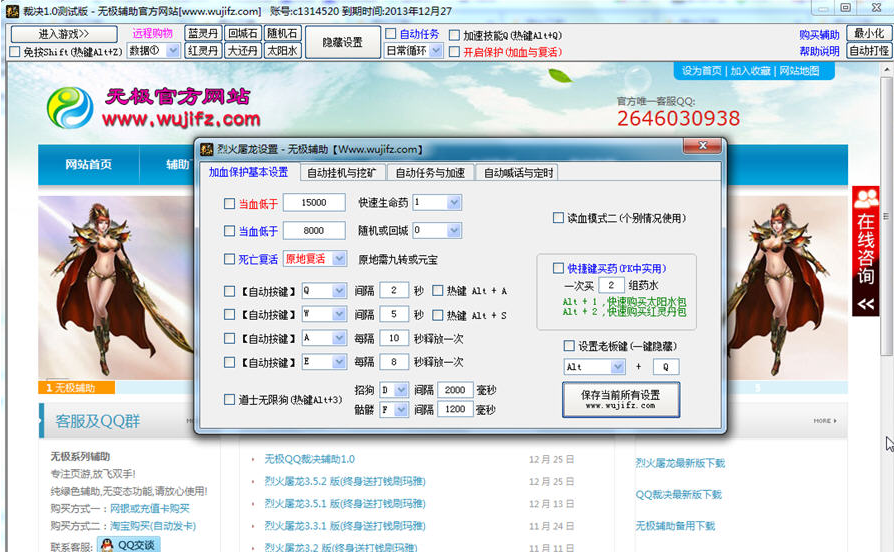This screenshot has height=552, width=894.
Task: Open 网站首页 nav item
Action: click(88, 165)
